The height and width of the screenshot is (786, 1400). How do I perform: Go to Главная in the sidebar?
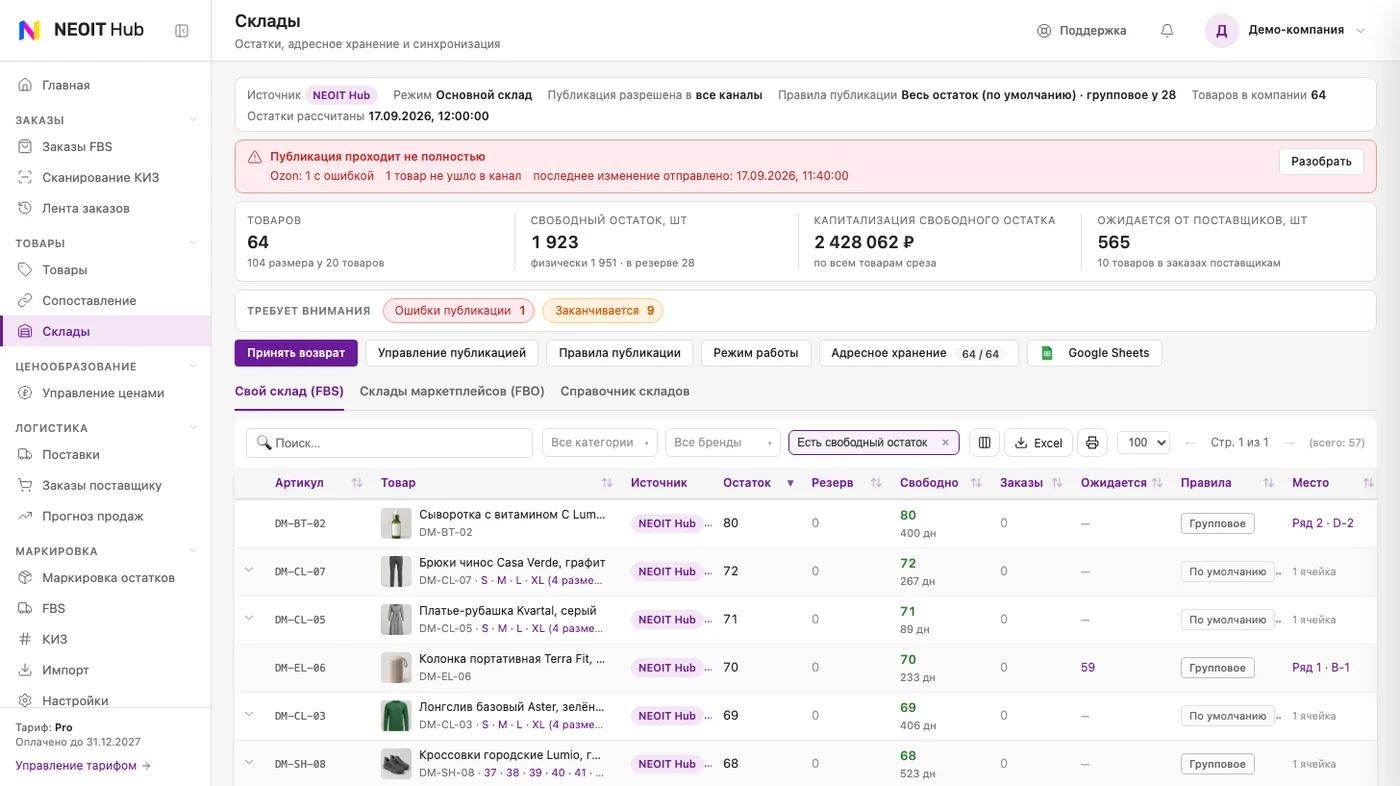pos(105,85)
